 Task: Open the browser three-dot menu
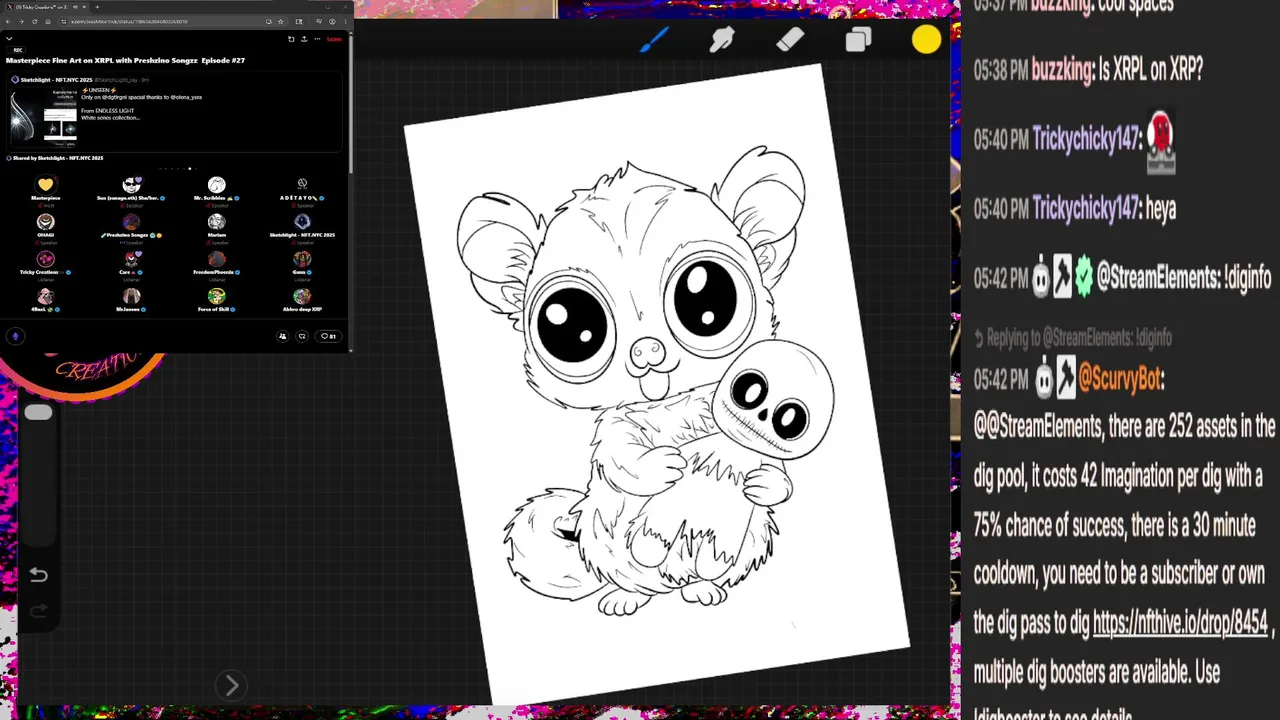coord(346,21)
